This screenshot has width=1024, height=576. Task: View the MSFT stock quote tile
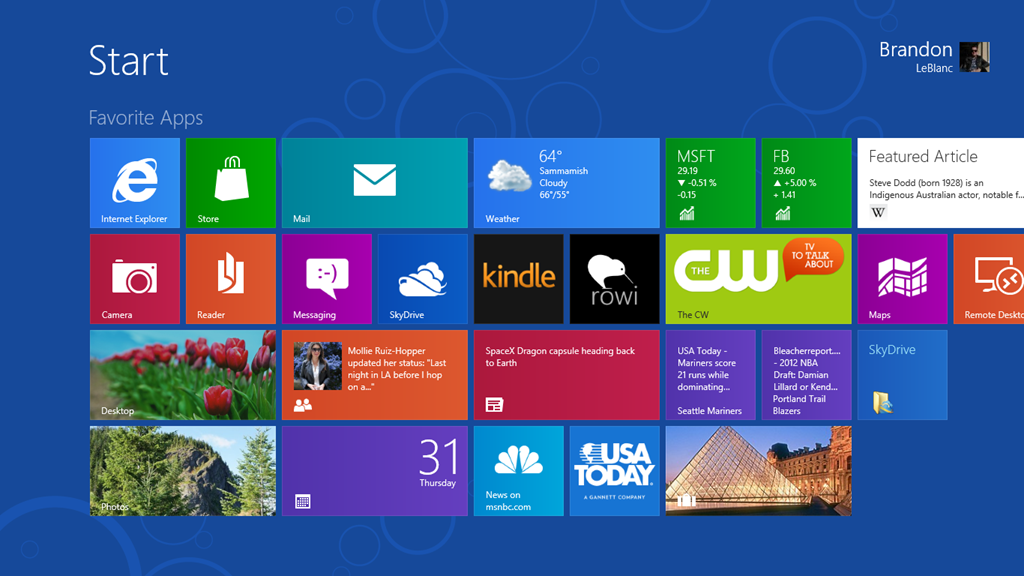point(710,182)
